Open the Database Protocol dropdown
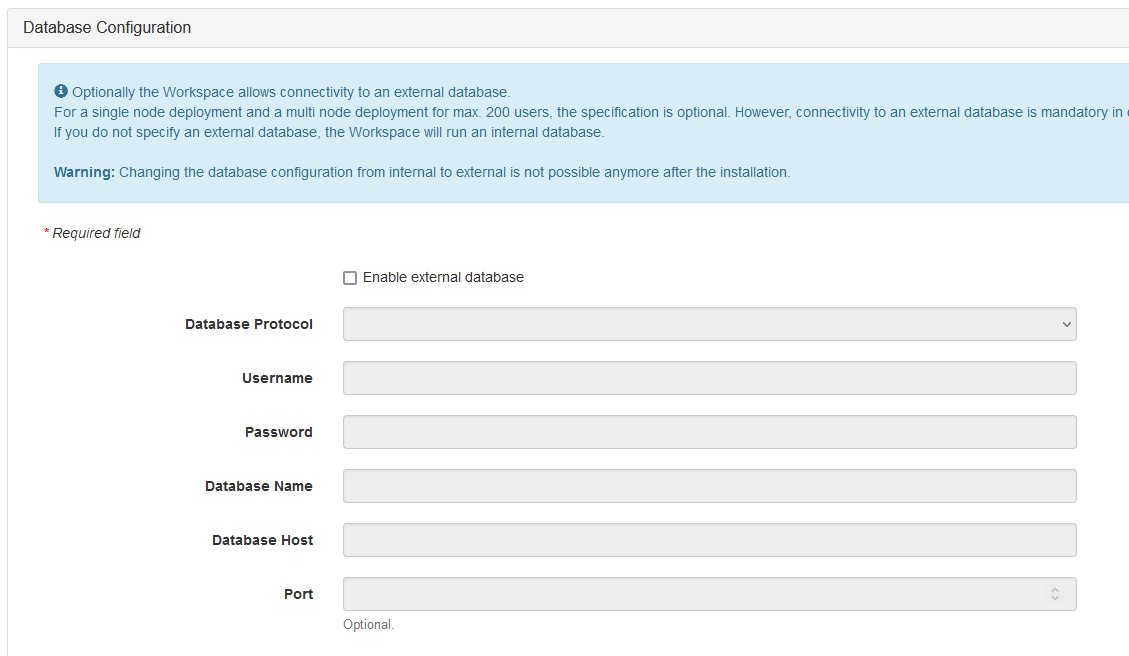Image resolution: width=1129 pixels, height=656 pixels. click(x=709, y=324)
